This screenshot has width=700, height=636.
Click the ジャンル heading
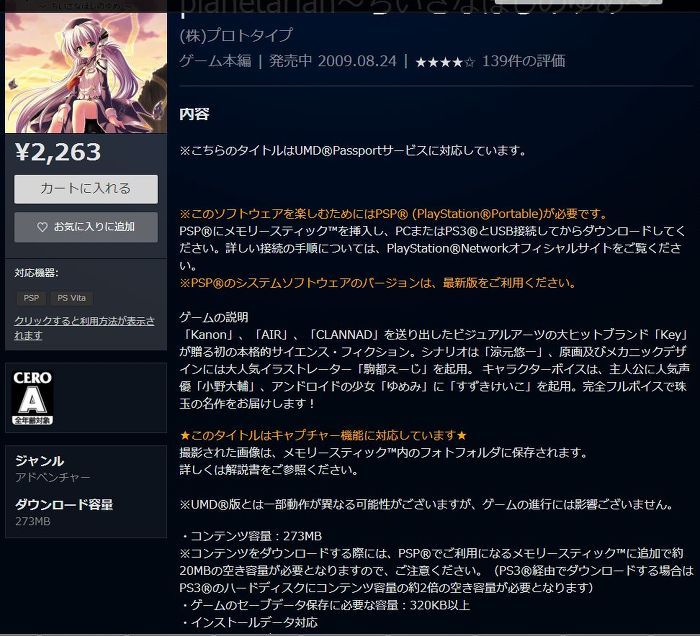[x=39, y=461]
